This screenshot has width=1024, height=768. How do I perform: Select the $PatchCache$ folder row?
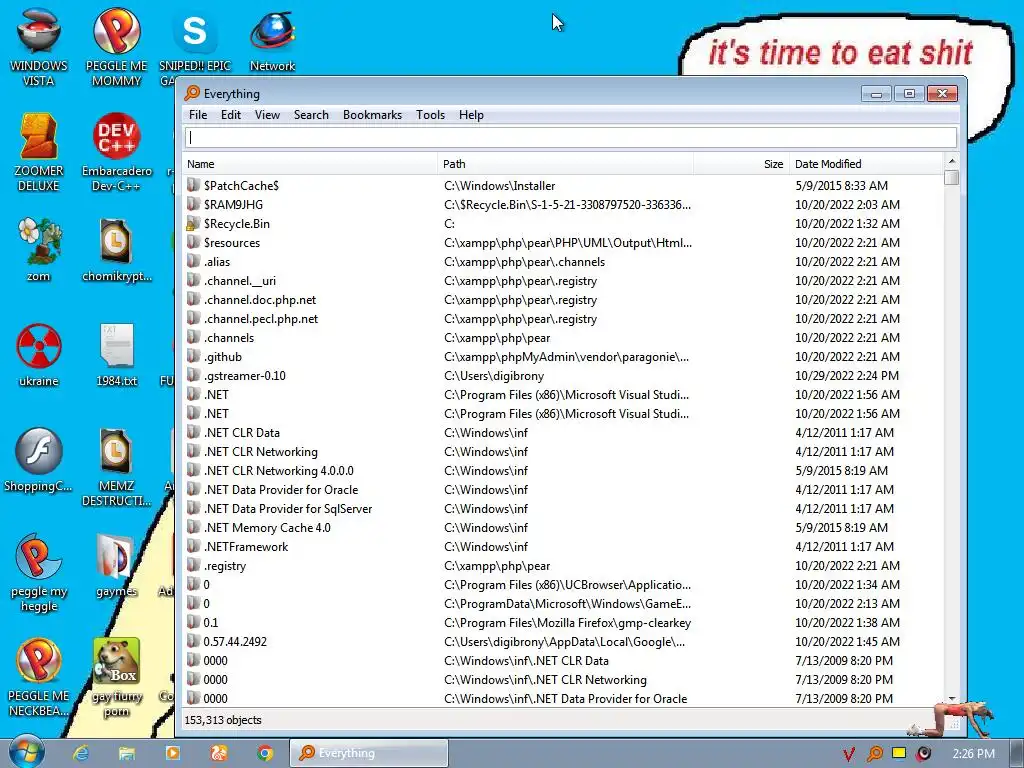(x=563, y=185)
